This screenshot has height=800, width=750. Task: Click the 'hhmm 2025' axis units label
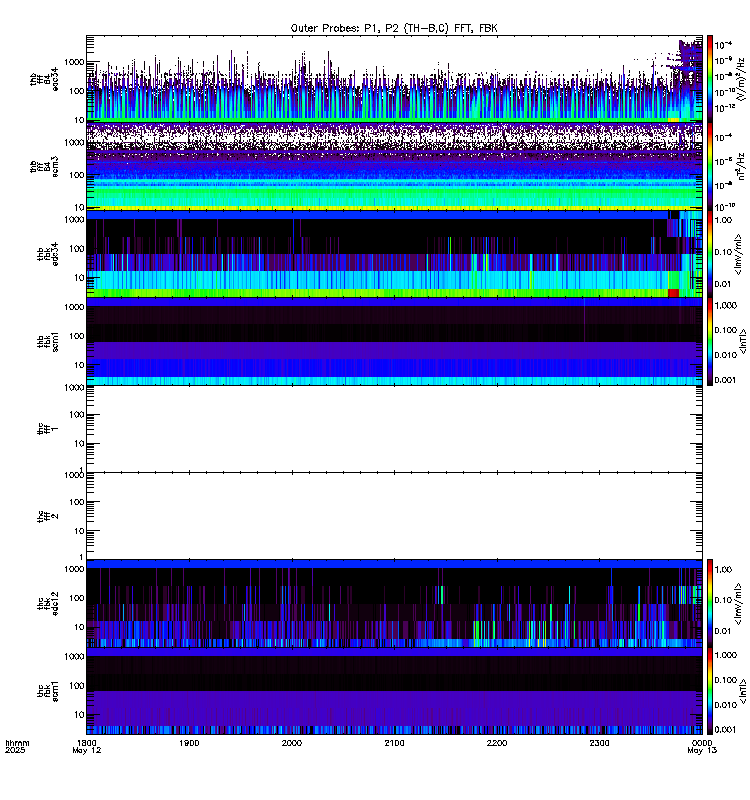click(x=17, y=746)
